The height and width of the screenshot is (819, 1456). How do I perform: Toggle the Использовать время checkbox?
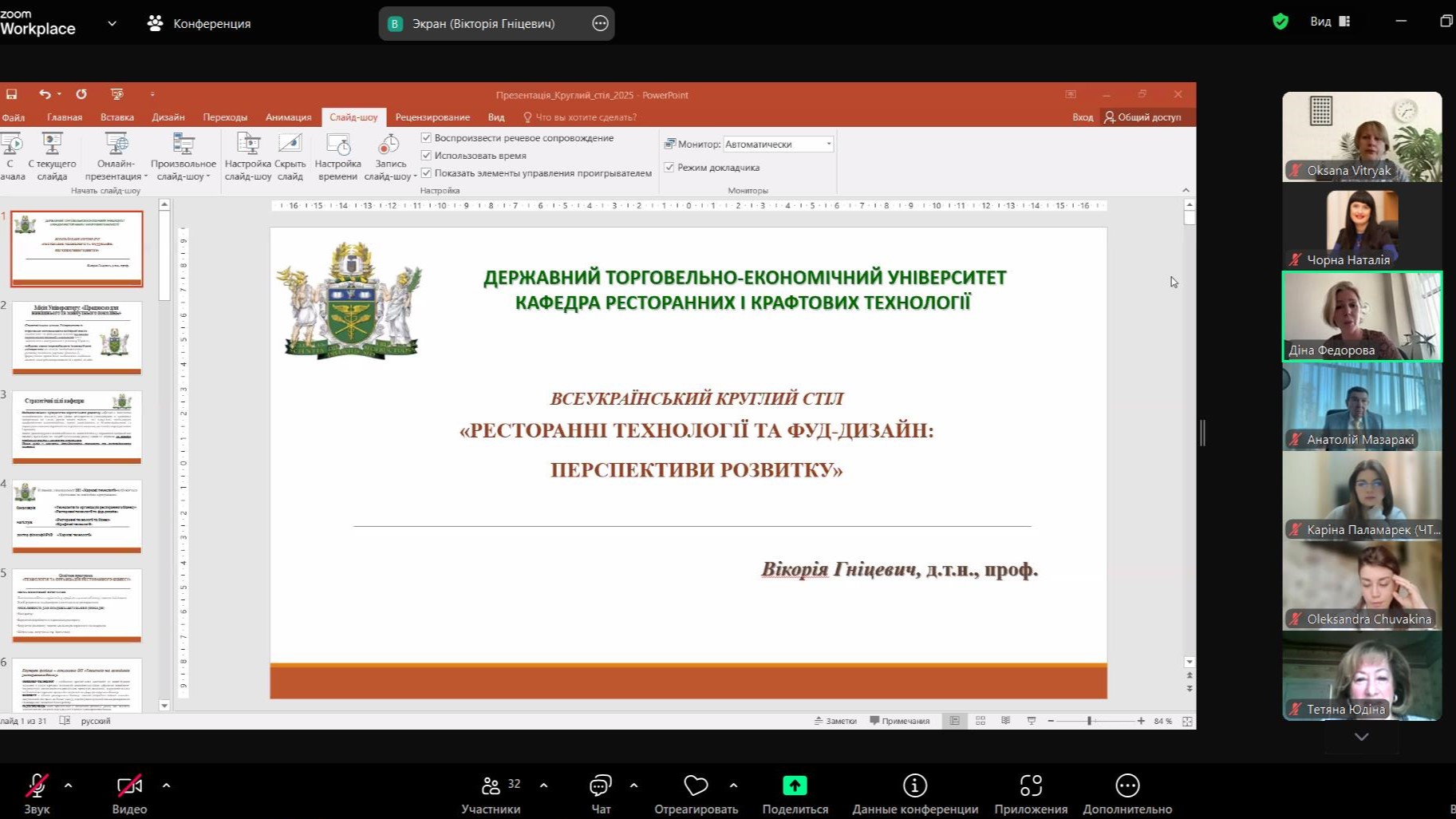[427, 156]
